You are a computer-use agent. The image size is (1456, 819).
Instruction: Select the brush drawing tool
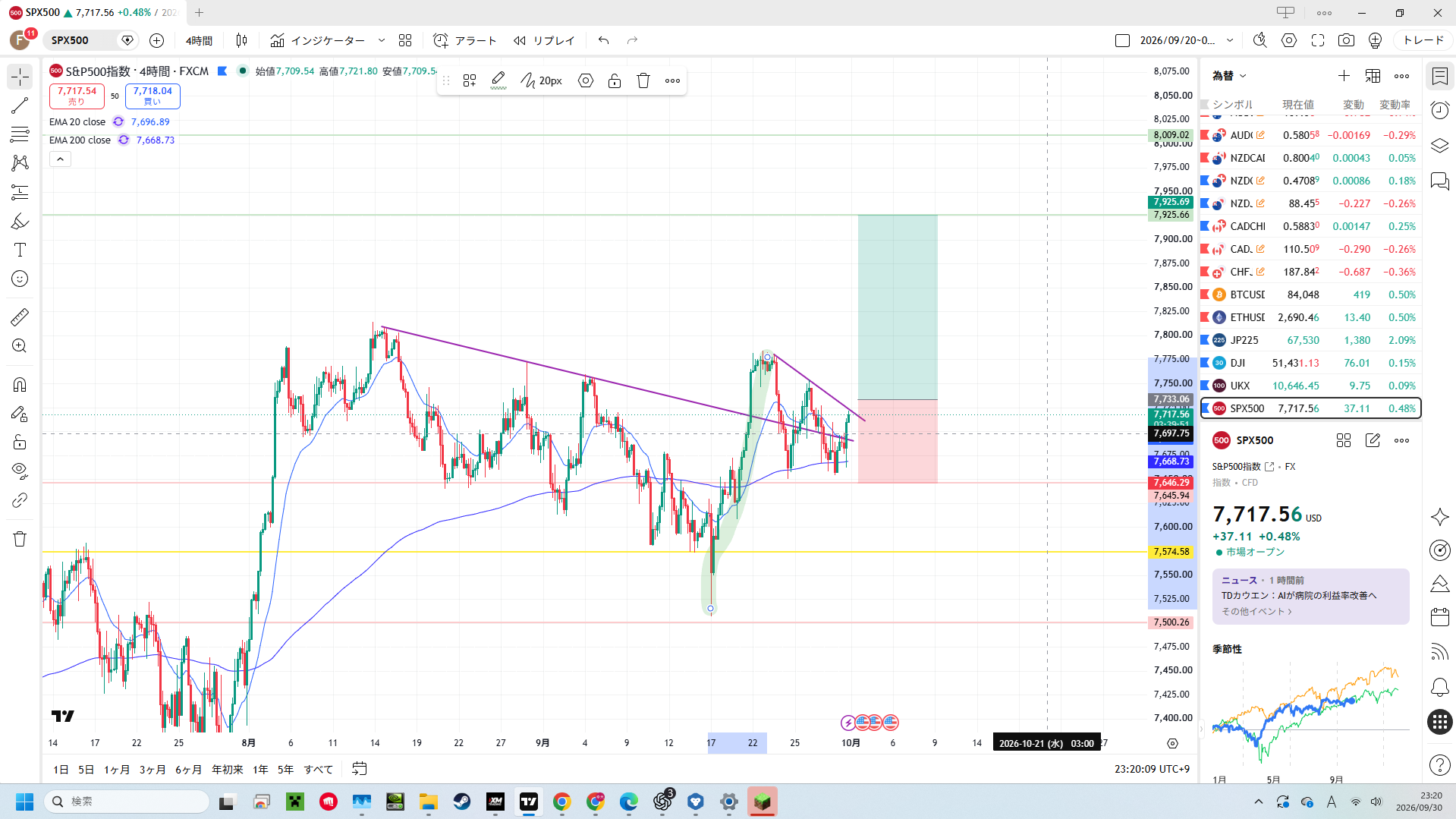(x=20, y=221)
